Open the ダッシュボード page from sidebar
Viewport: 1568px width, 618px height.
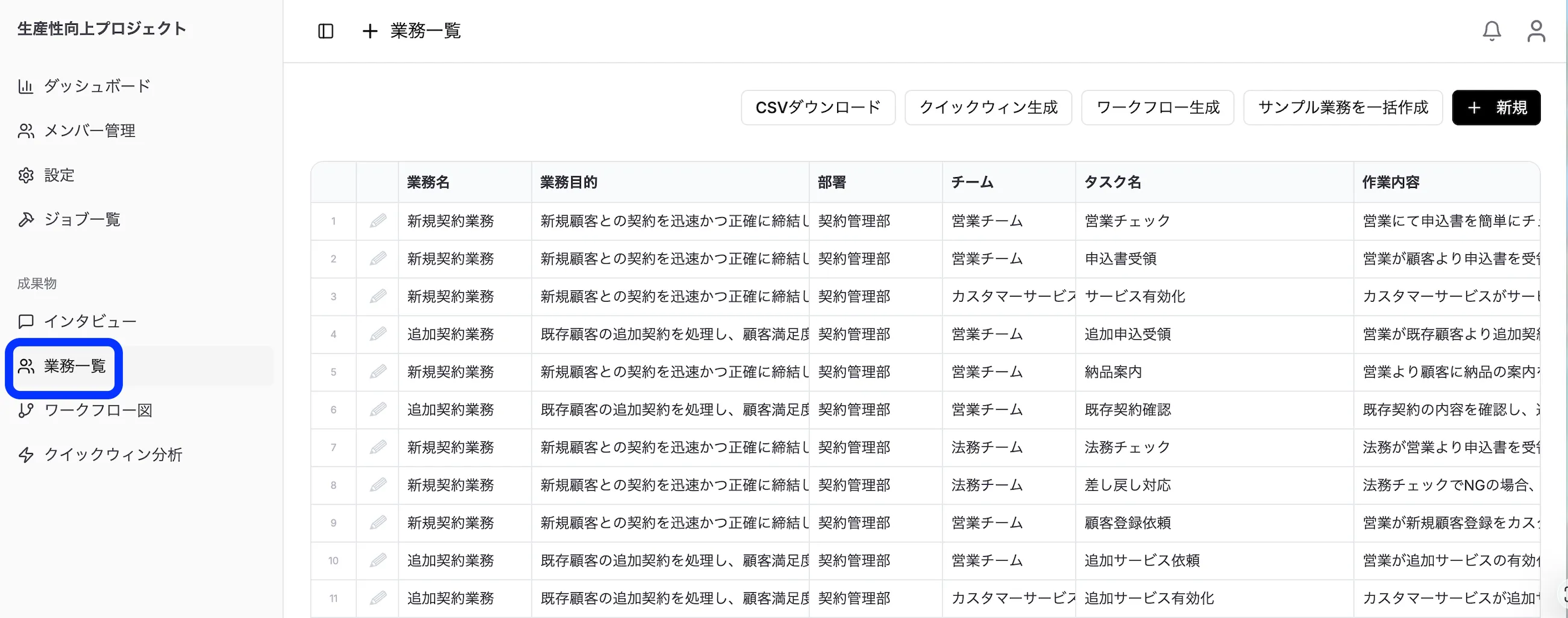pyautogui.click(x=96, y=85)
